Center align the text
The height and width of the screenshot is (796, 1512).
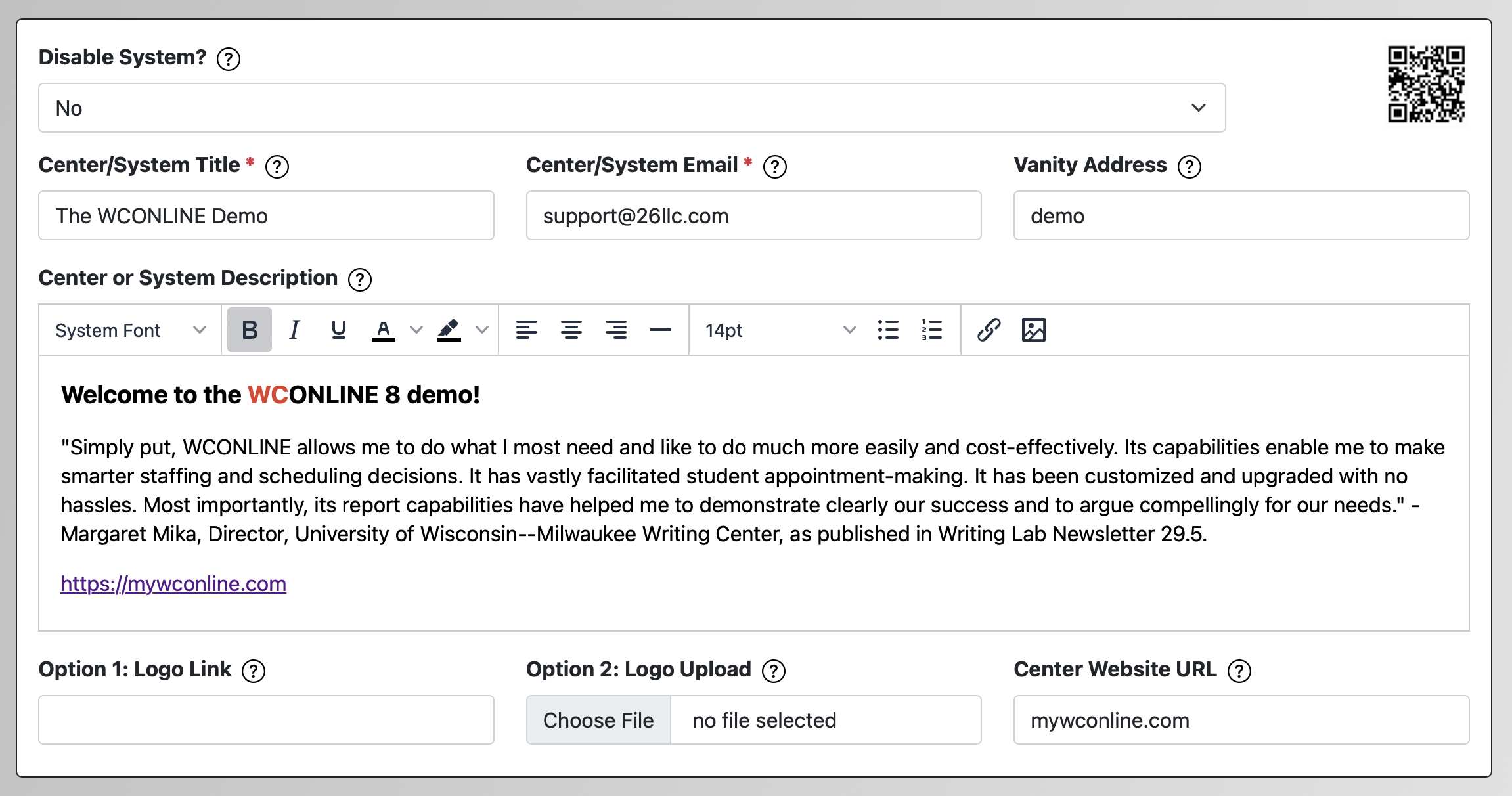571,330
